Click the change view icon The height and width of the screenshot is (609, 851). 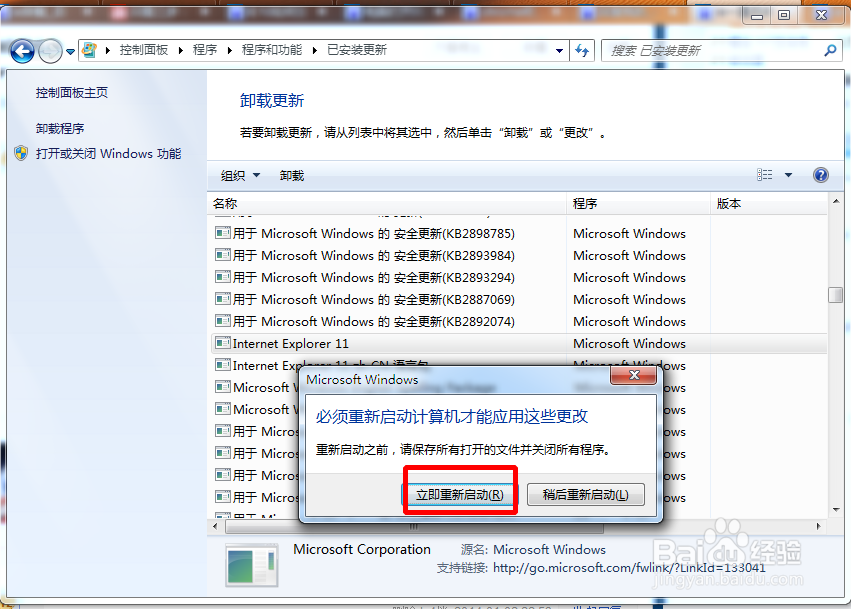(x=765, y=175)
